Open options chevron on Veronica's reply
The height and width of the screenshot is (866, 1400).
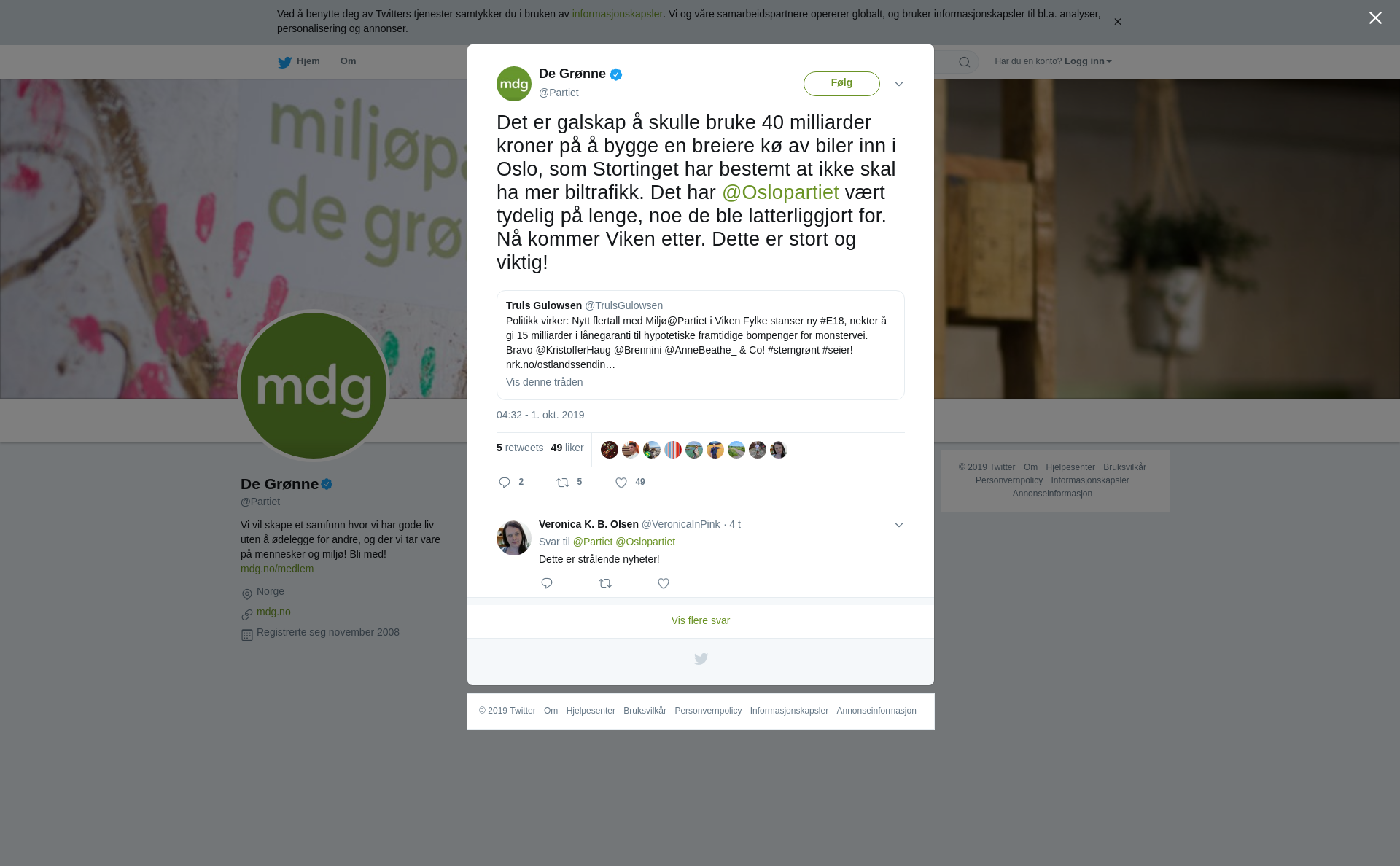899,525
